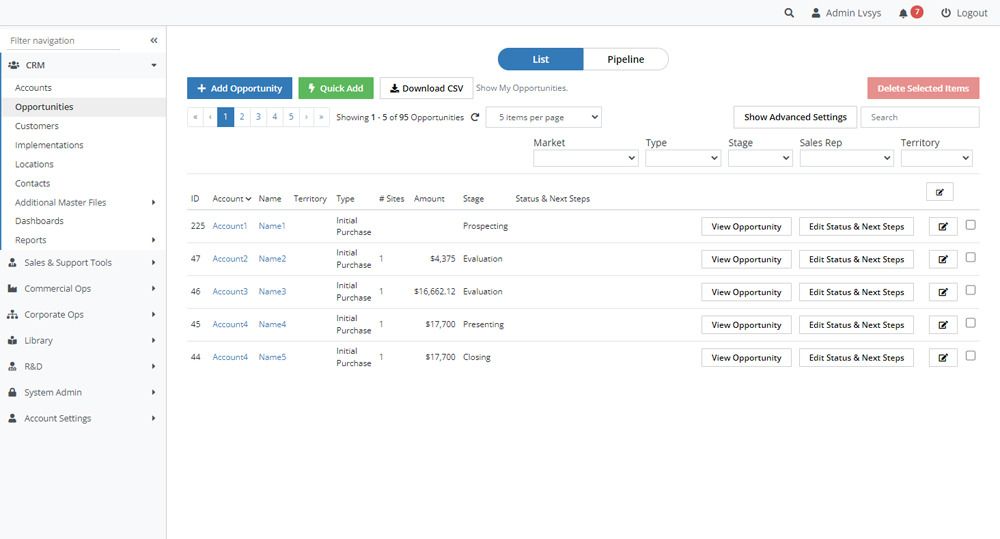Check the checkbox for Account1 row

[x=970, y=225]
